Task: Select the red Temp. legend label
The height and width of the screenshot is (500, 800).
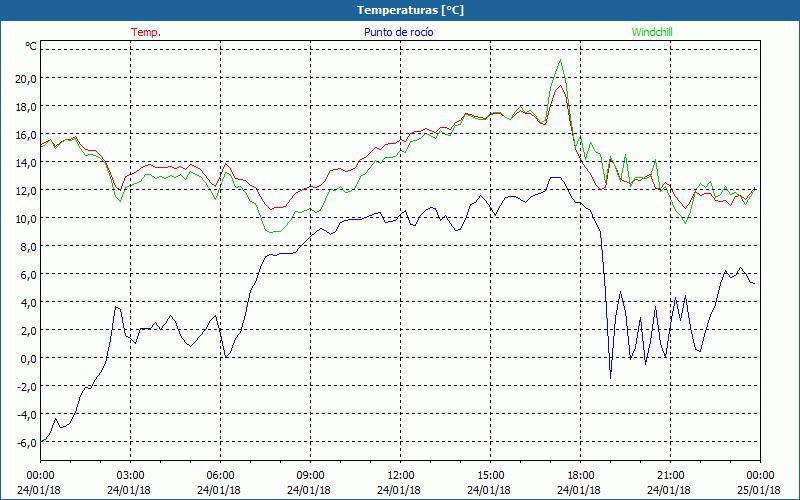Action: (x=146, y=32)
